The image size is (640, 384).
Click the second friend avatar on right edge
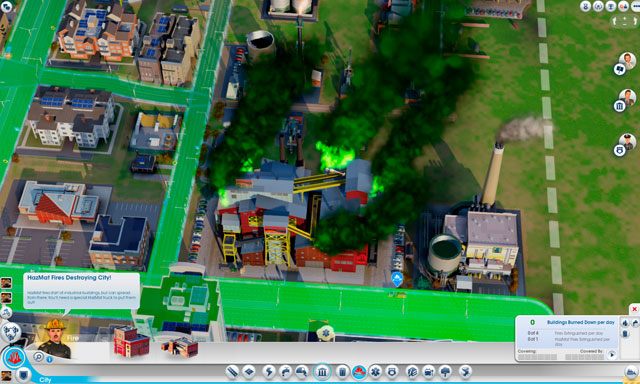tap(627, 98)
